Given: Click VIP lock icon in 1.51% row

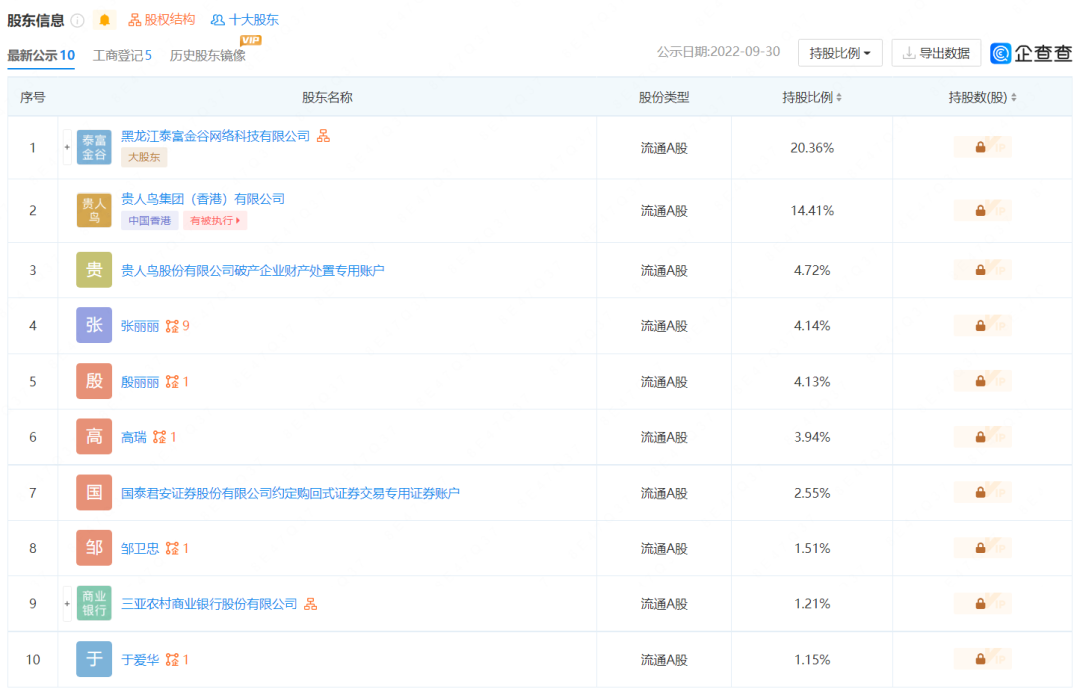Looking at the screenshot, I should [x=982, y=548].
